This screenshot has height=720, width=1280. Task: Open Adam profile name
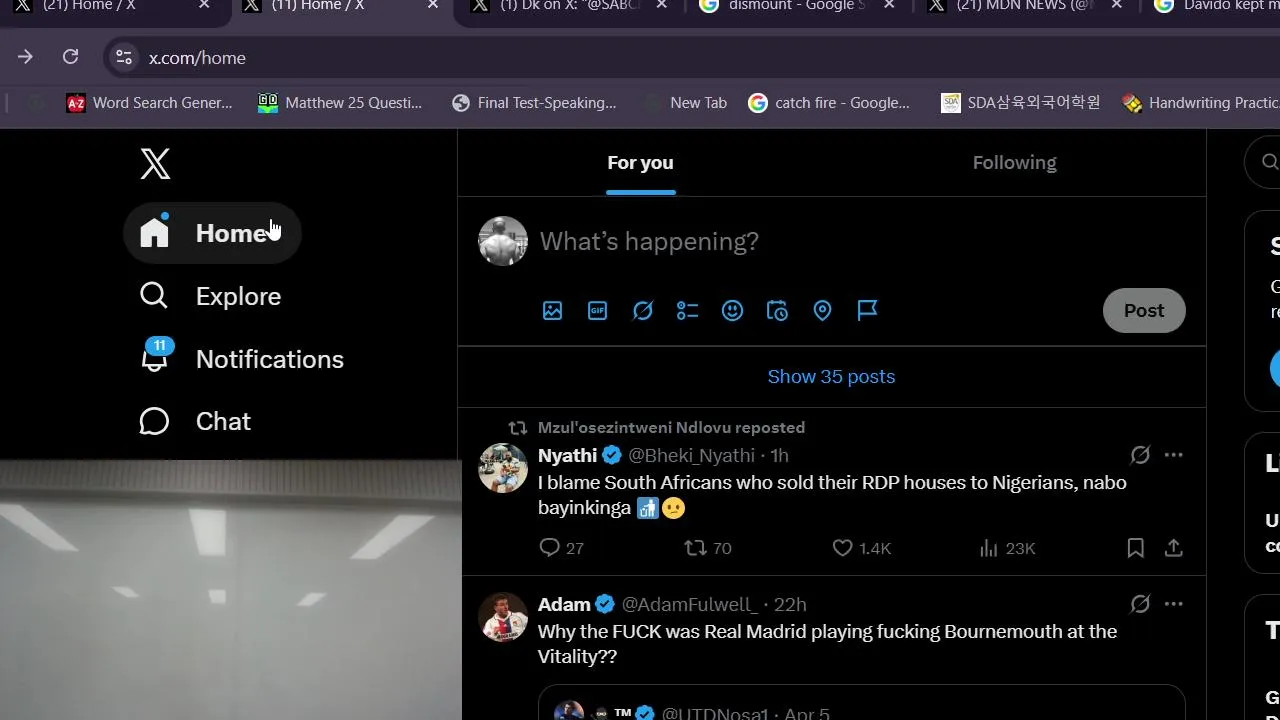point(564,605)
